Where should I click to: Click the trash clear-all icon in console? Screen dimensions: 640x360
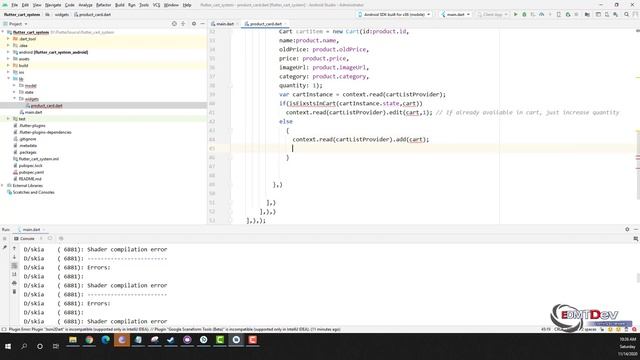[14, 291]
